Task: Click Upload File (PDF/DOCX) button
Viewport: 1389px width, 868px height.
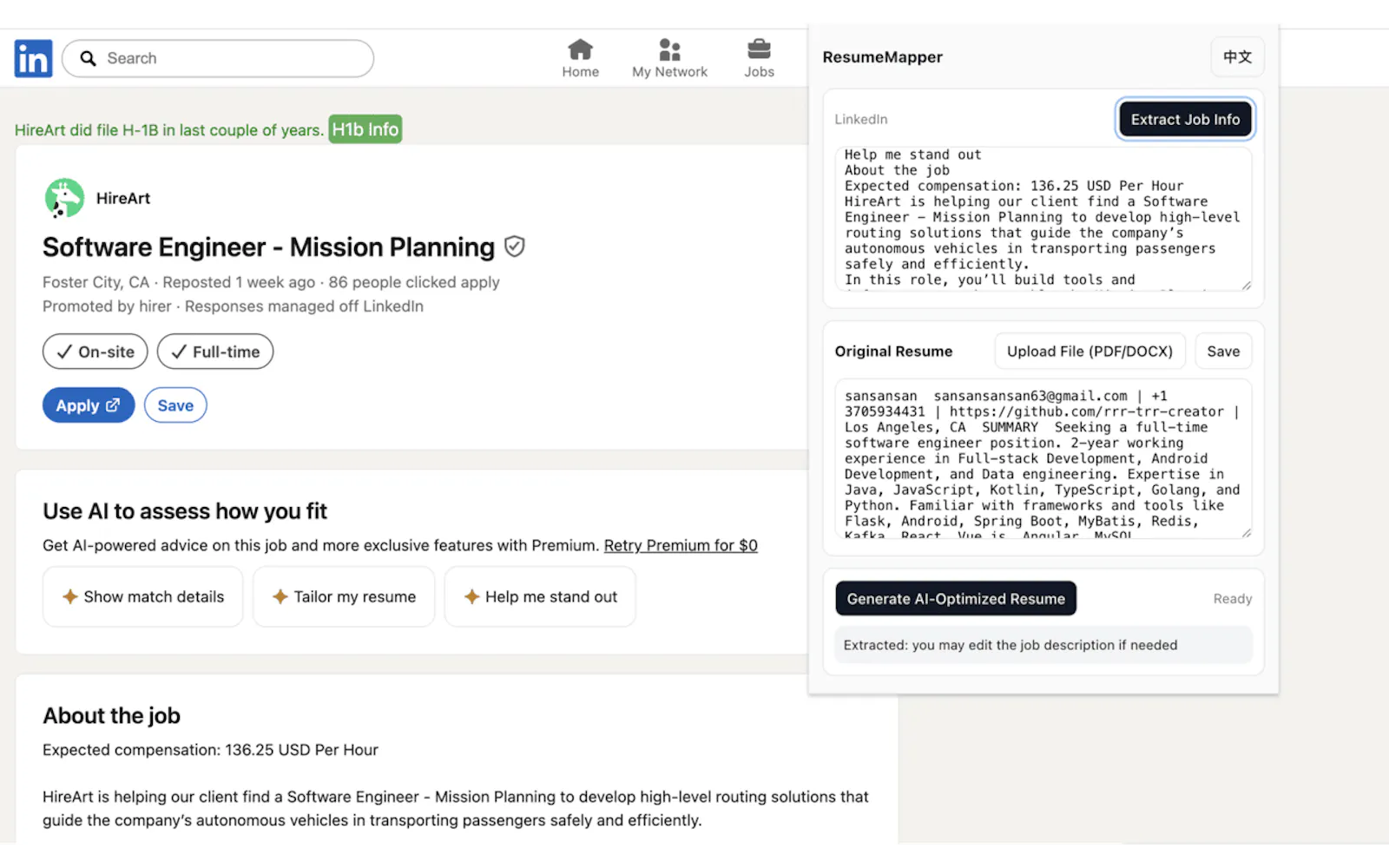Action: [x=1089, y=352]
